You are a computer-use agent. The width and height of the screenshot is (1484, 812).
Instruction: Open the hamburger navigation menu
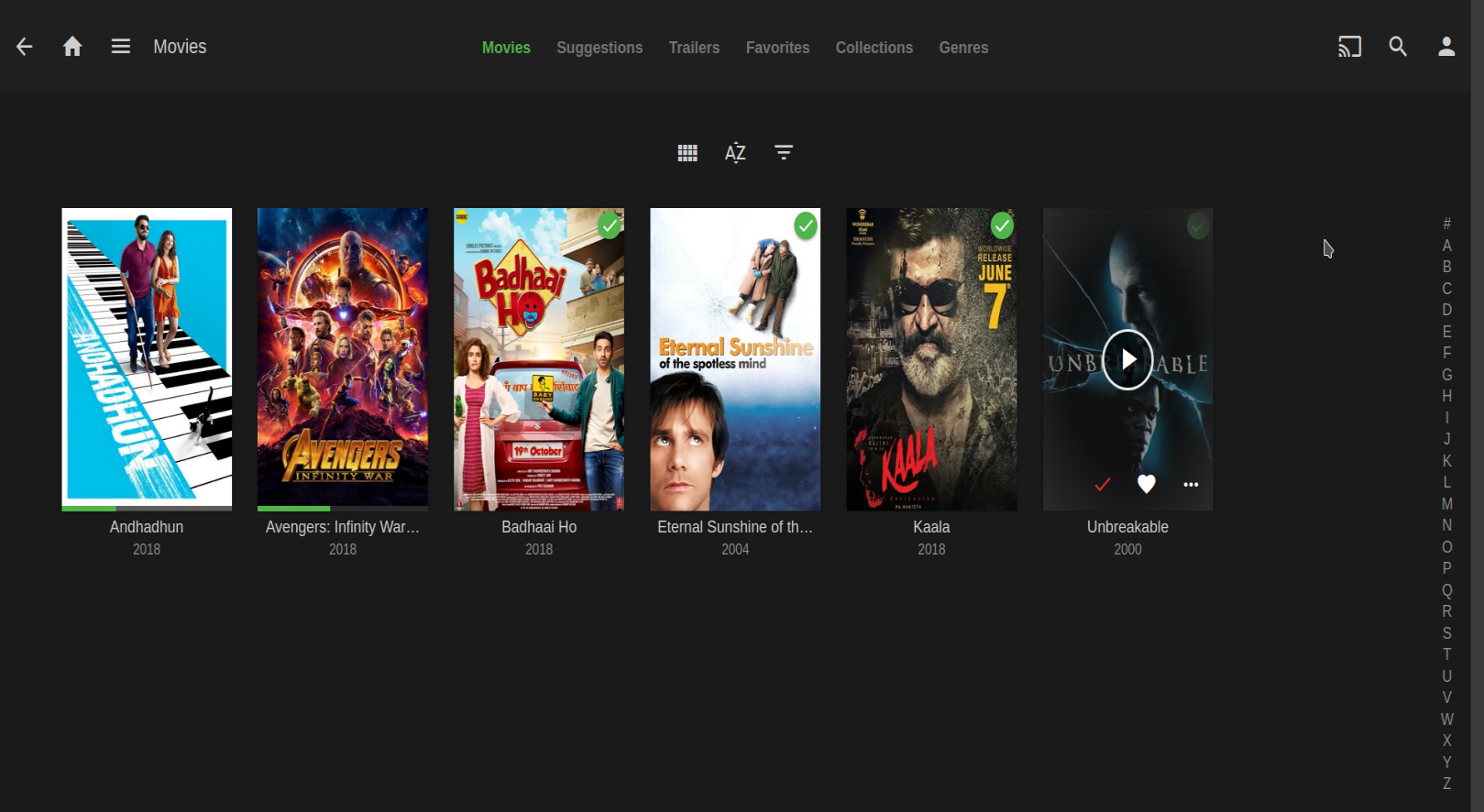tap(121, 47)
